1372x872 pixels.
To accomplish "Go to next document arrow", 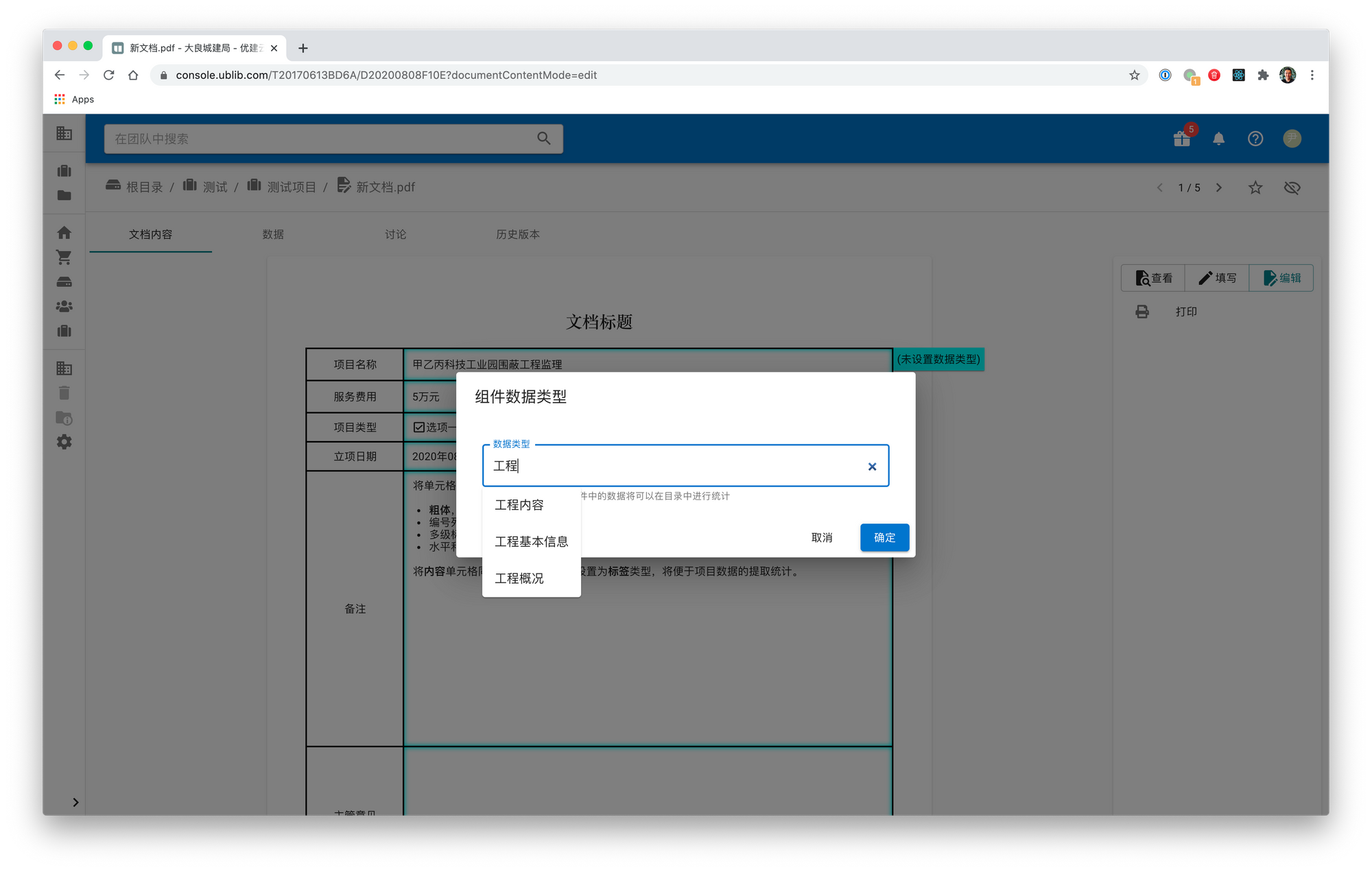I will point(1219,187).
